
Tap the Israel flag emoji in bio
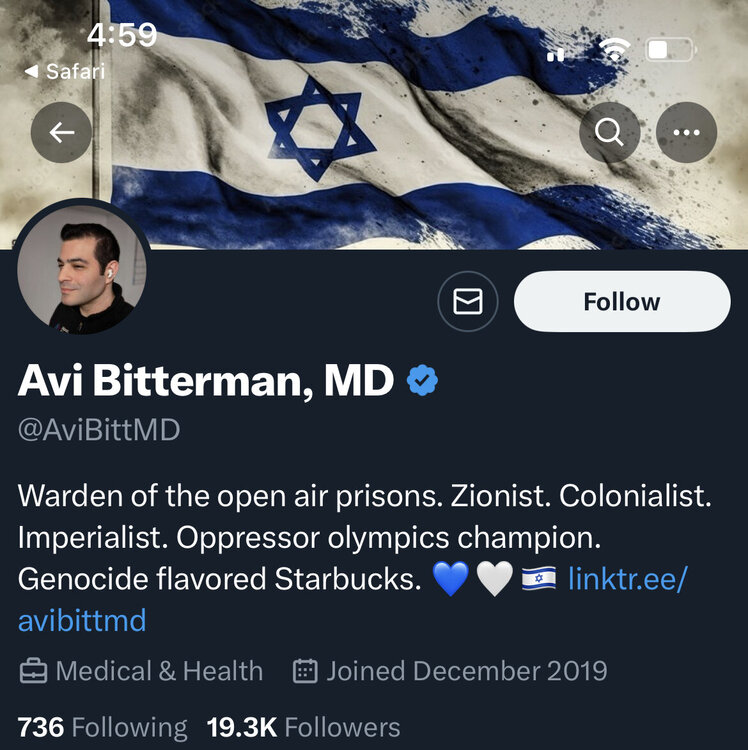pyautogui.click(x=538, y=579)
